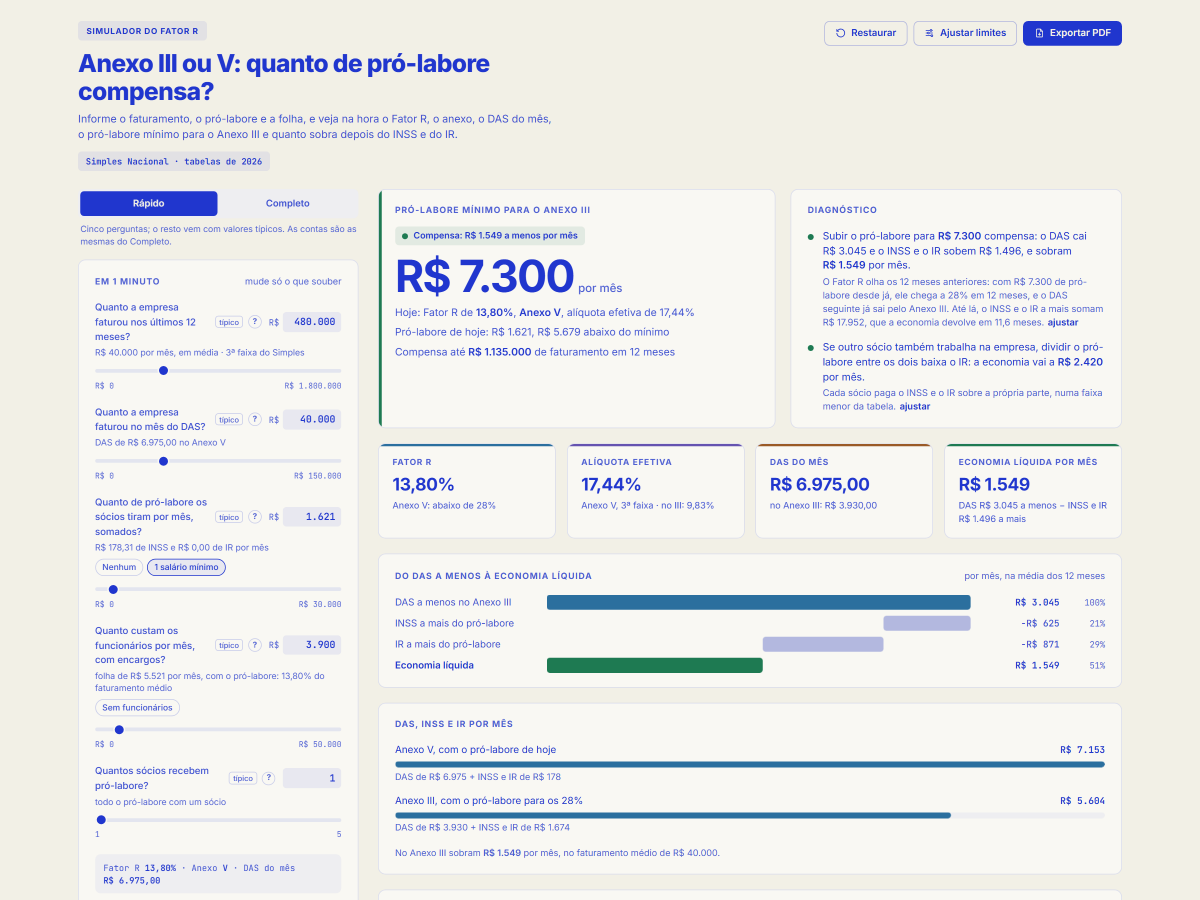
Task: Click the partners count input showing 1
Action: pyautogui.click(x=312, y=778)
